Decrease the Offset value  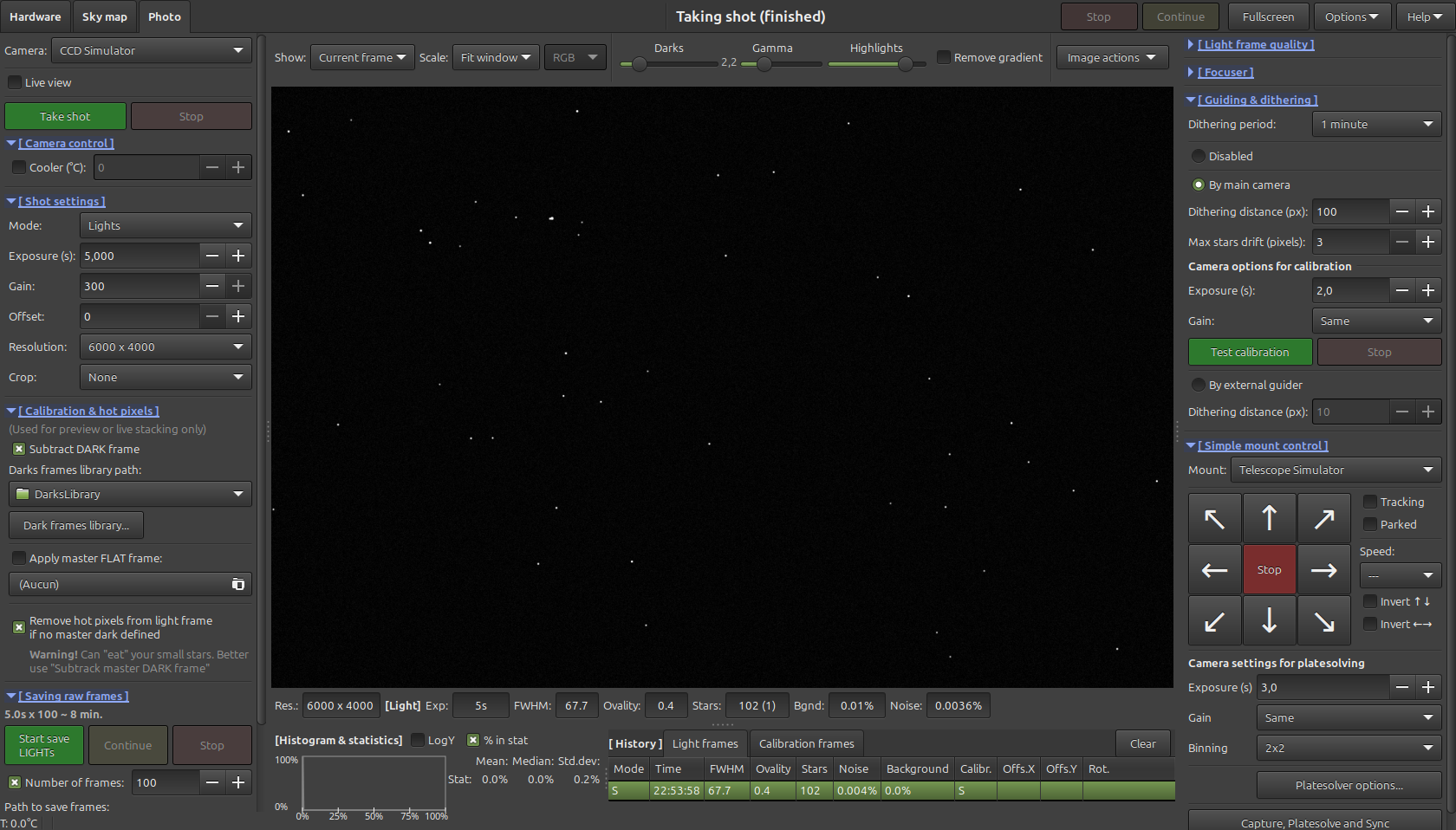point(212,316)
